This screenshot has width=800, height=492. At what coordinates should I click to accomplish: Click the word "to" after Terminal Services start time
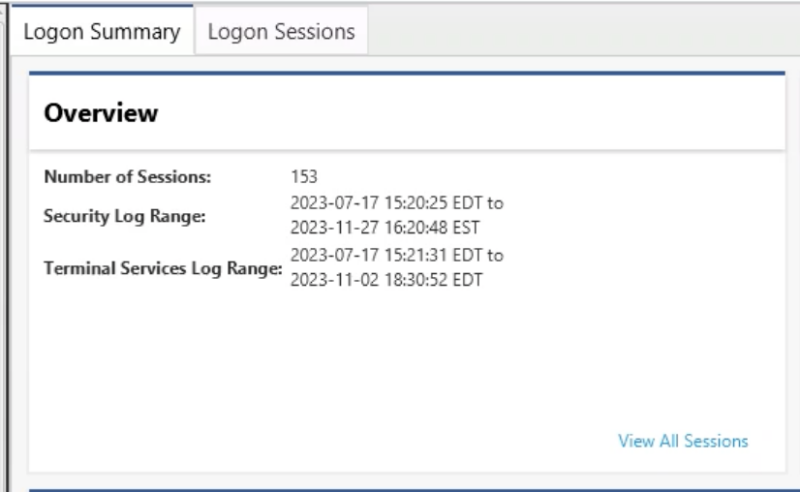click(x=495, y=255)
